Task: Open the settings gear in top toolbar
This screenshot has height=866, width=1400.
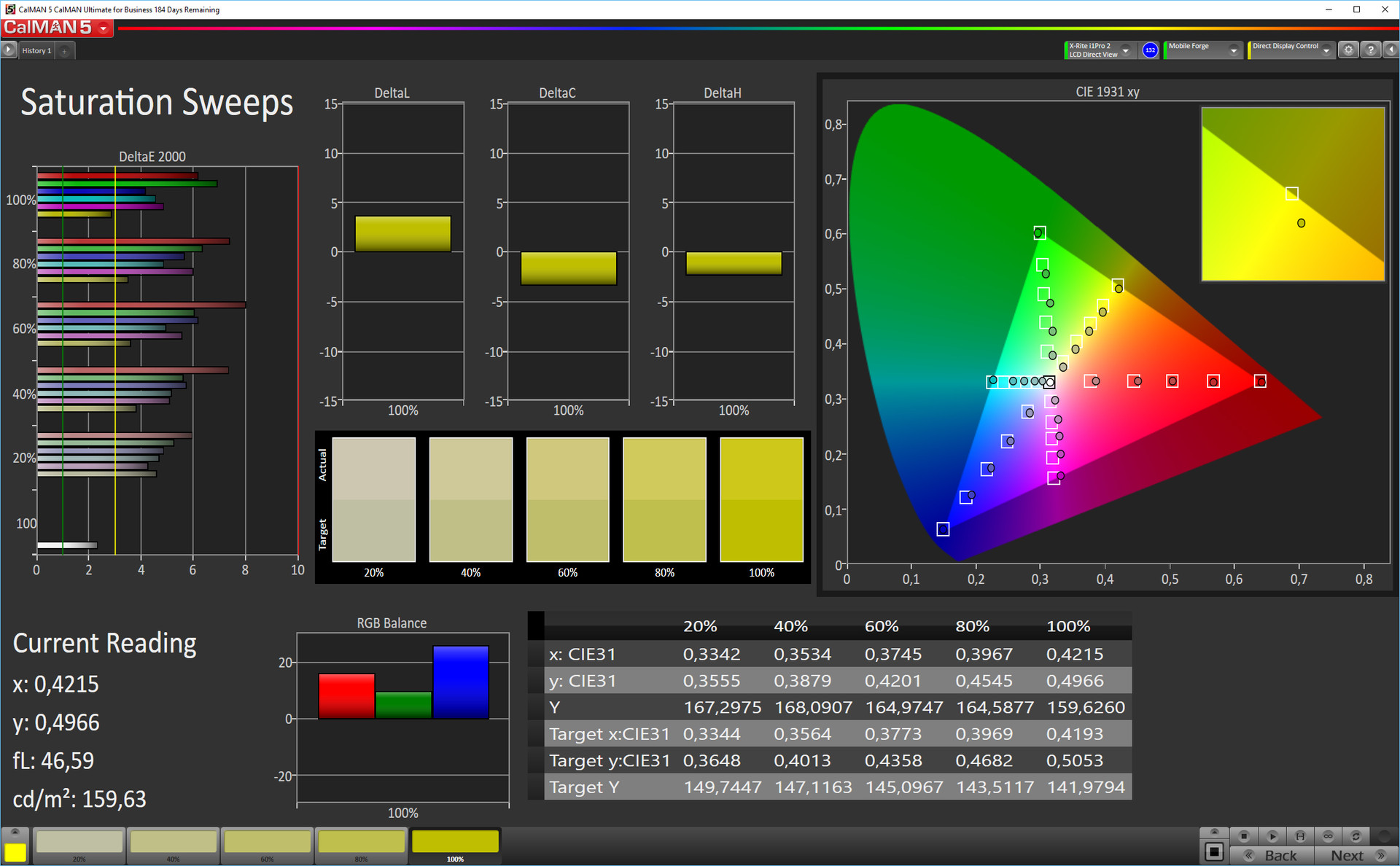Action: [1348, 50]
